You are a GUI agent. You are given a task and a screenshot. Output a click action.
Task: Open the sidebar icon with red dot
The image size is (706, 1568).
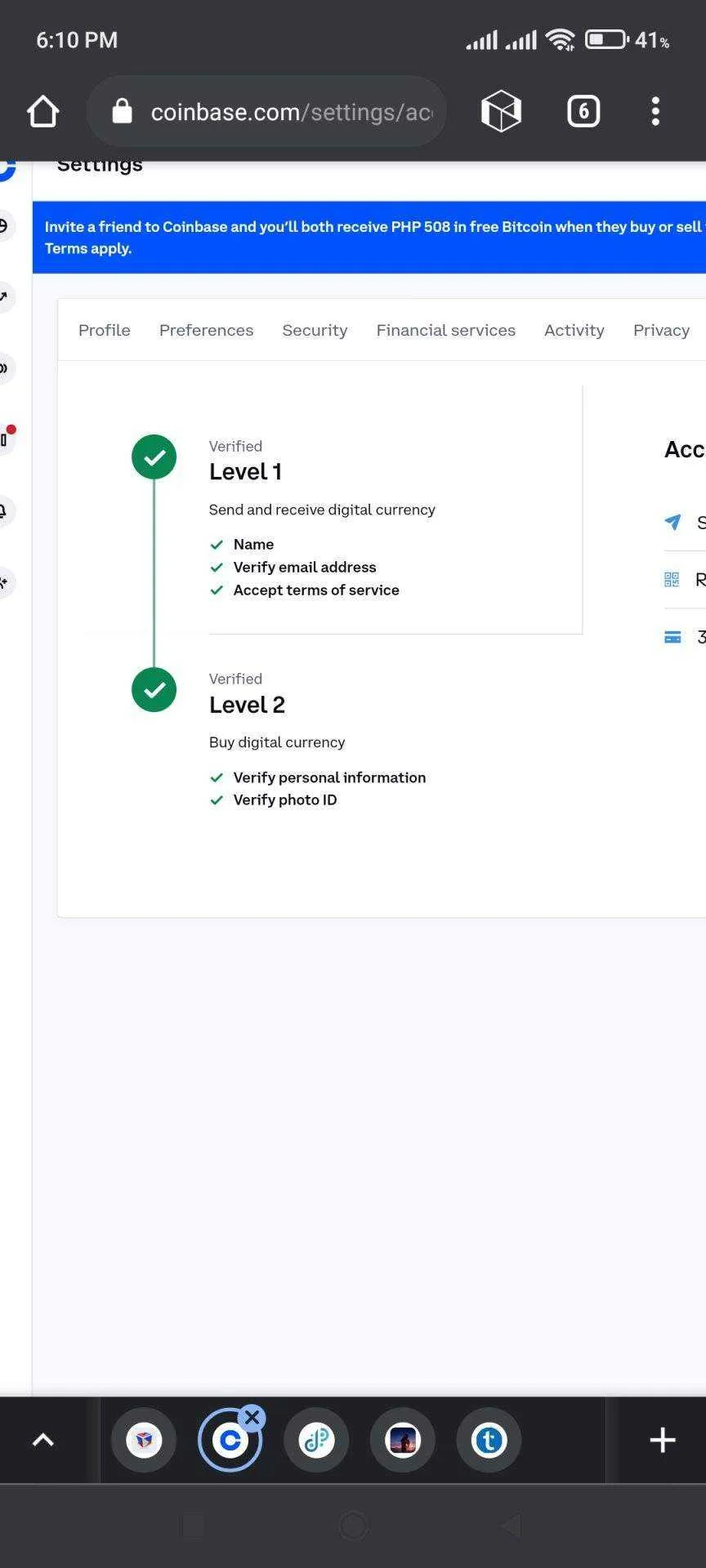(x=7, y=439)
